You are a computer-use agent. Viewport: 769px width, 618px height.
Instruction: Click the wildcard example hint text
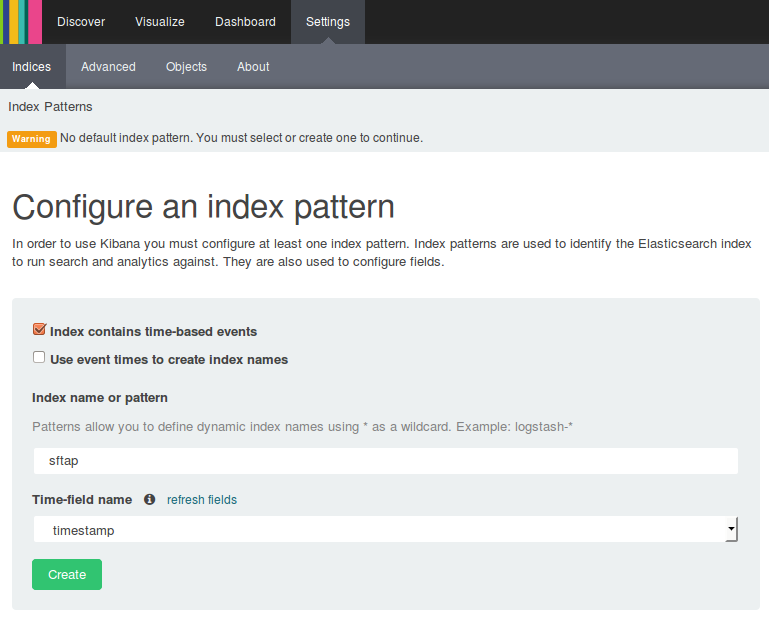pos(302,427)
